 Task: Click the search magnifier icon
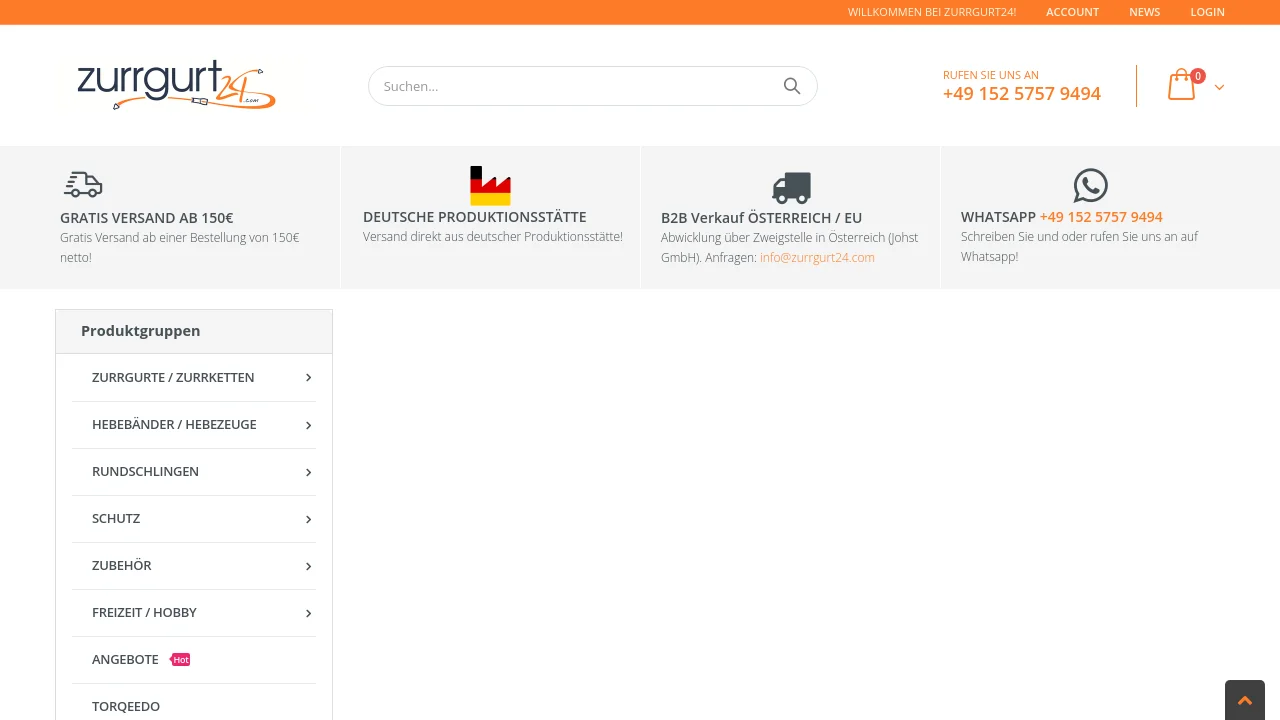click(792, 86)
